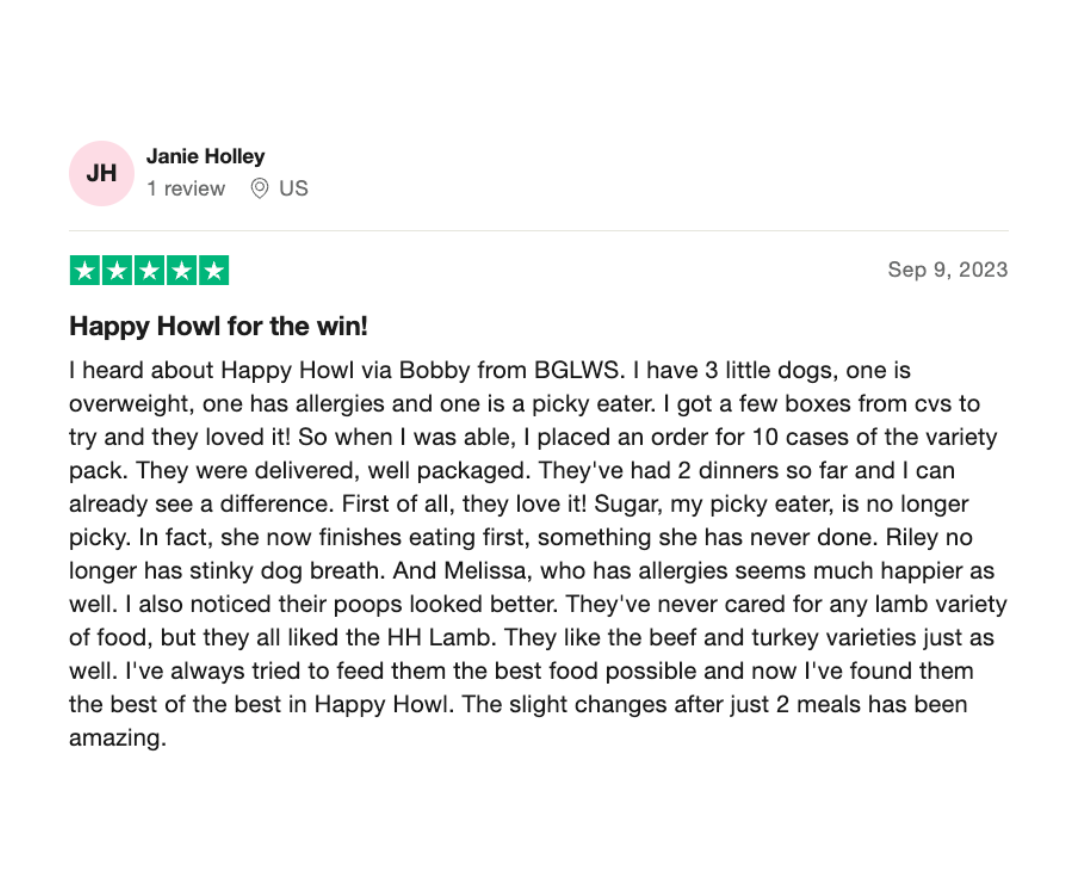Click the final word 'amazing.' of the review
Screen dimensions: 1080x880
coord(118,738)
